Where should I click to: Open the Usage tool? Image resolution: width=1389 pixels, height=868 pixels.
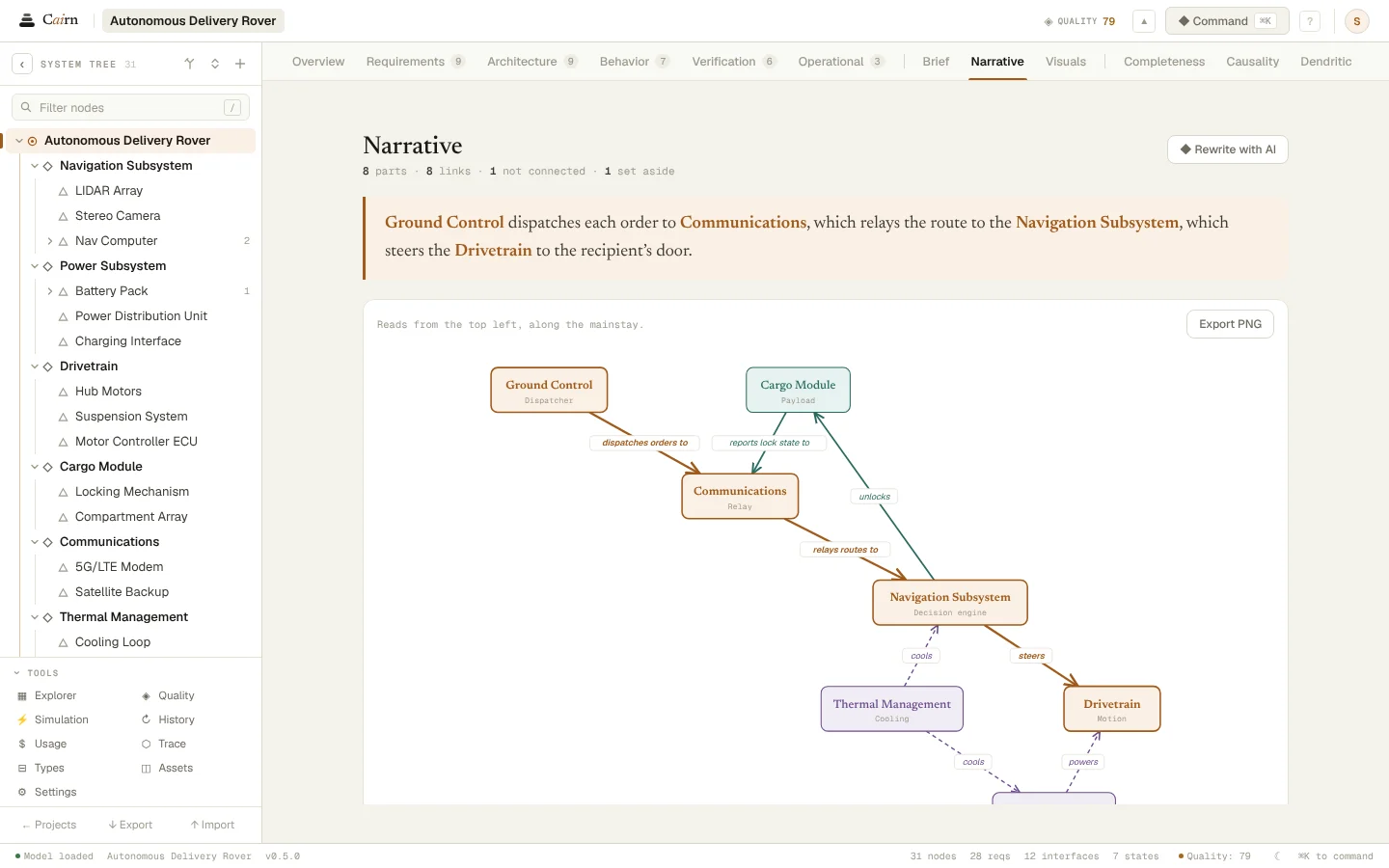[x=42, y=745]
